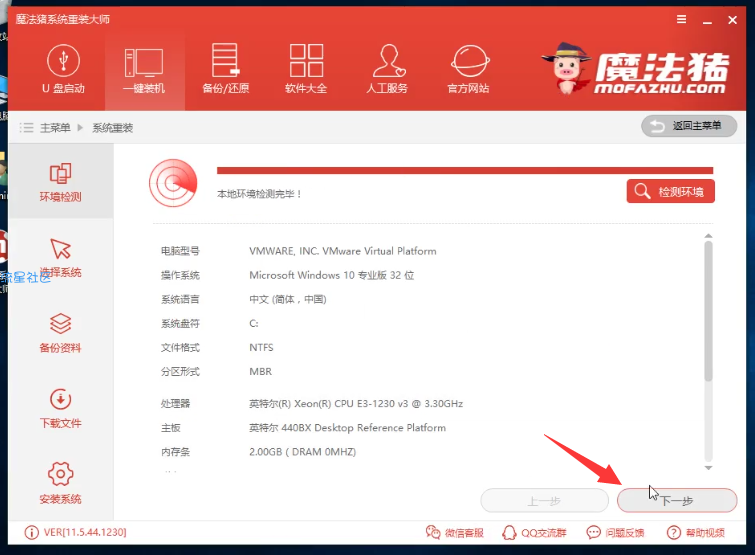Close the 魔法猪系统重装大师 window
Image resolution: width=755 pixels, height=555 pixels.
(732, 20)
